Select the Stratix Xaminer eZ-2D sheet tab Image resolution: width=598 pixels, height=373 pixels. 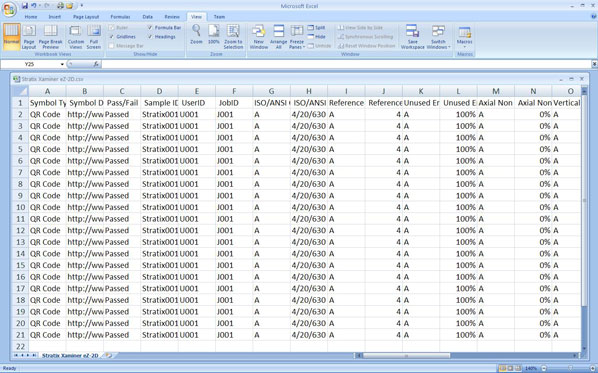click(70, 355)
